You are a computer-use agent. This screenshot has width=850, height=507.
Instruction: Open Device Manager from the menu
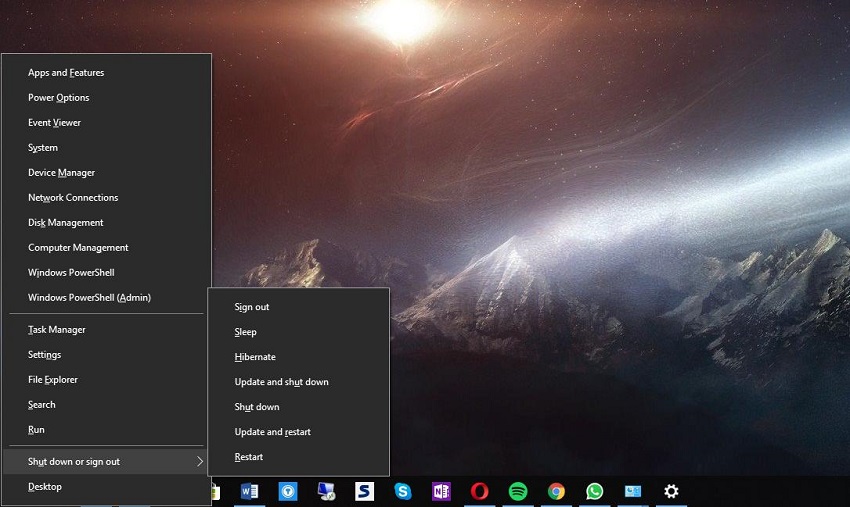click(x=61, y=173)
